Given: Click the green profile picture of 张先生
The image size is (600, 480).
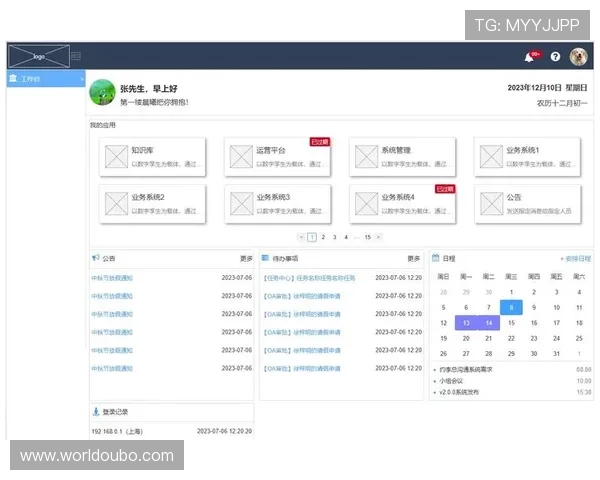Looking at the screenshot, I should [x=102, y=92].
